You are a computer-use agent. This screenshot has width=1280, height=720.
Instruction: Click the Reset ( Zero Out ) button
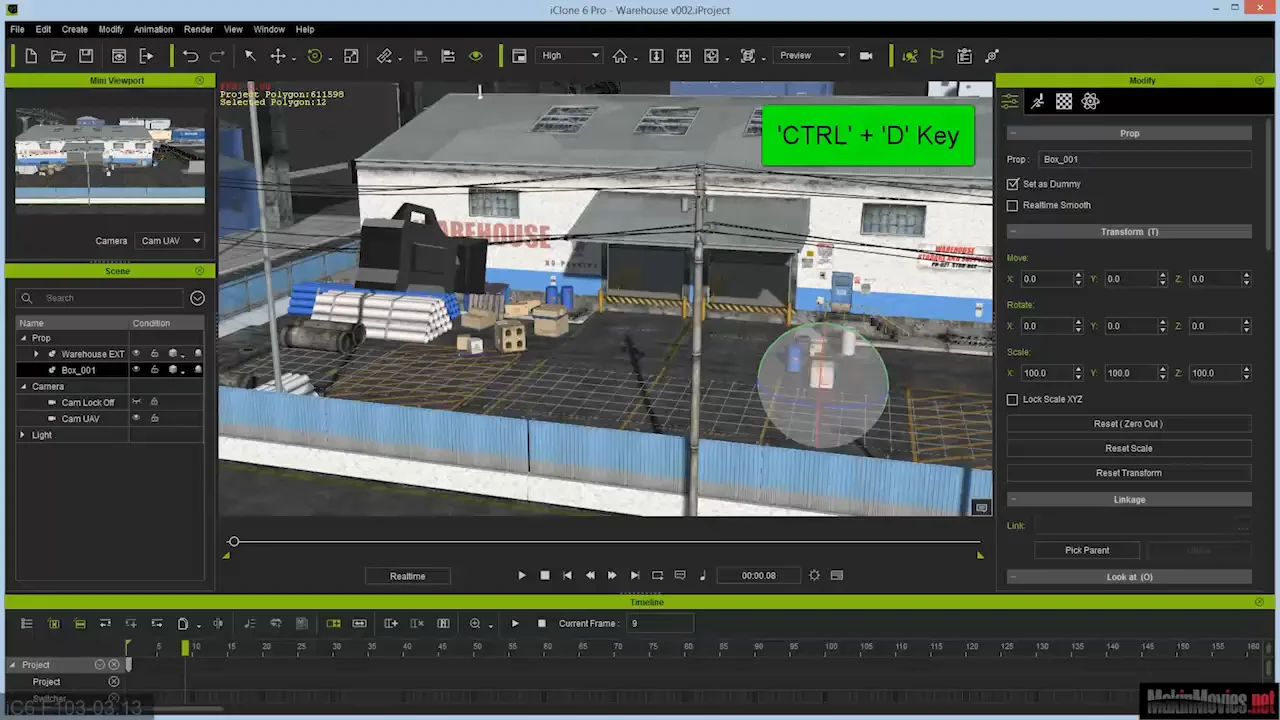tap(1128, 424)
